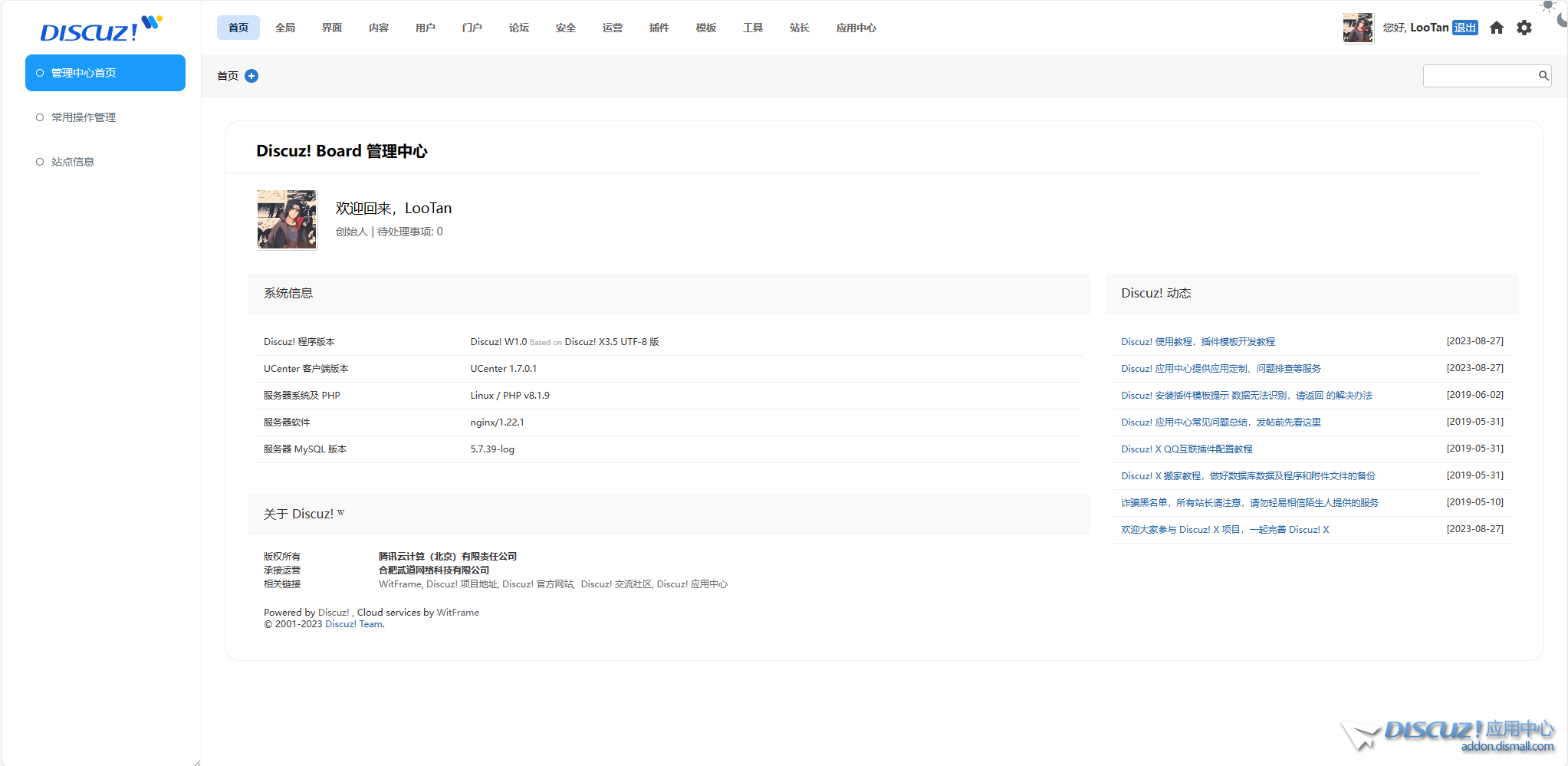Click the LooTan username in header
The width and height of the screenshot is (1568, 766).
tap(1429, 28)
